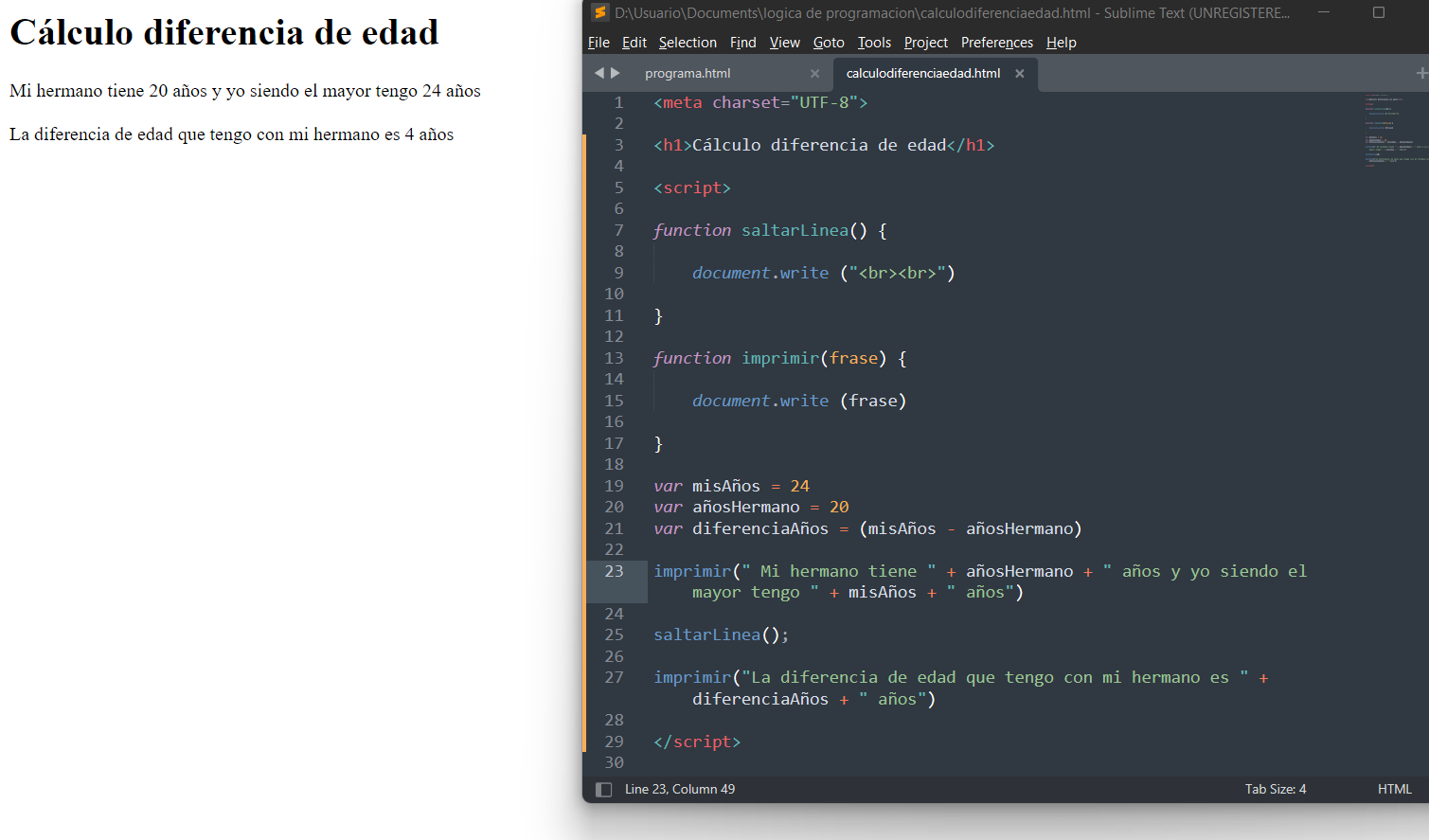Click the h1 Cálculo diferencia de edad code
This screenshot has width=1429, height=840.
(x=824, y=145)
